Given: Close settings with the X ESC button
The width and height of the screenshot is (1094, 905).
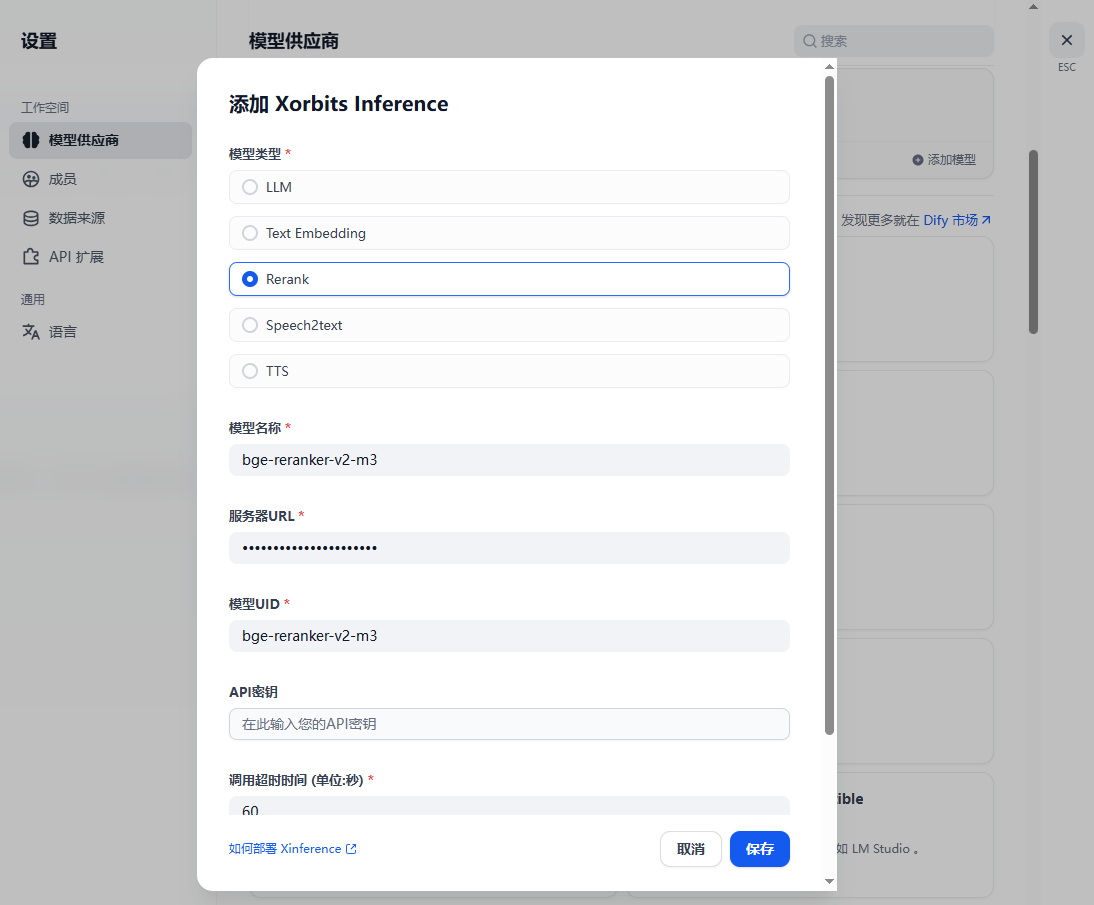Looking at the screenshot, I should (x=1067, y=40).
